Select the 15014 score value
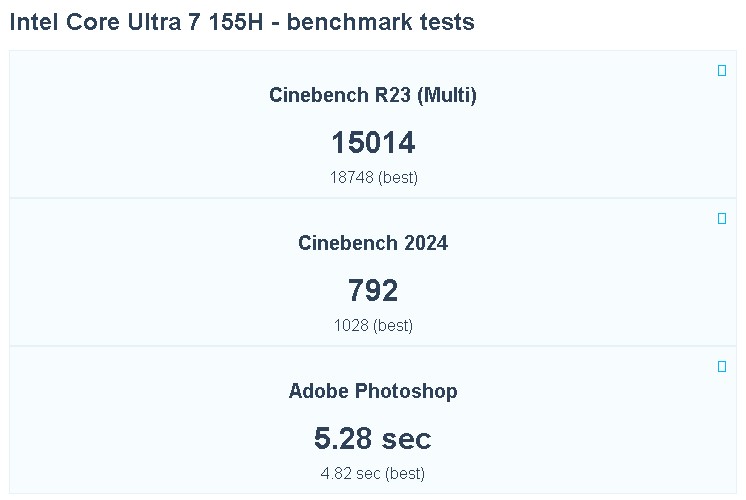This screenshot has height=500, width=746. [372, 143]
